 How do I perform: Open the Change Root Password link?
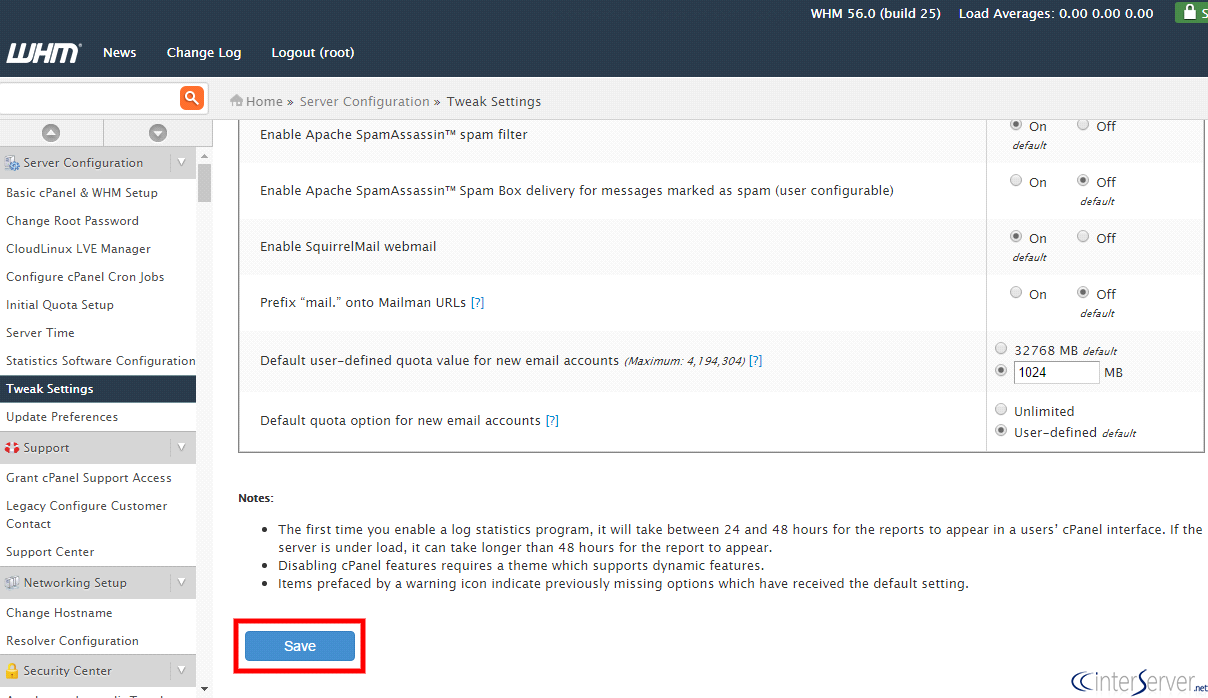[72, 221]
